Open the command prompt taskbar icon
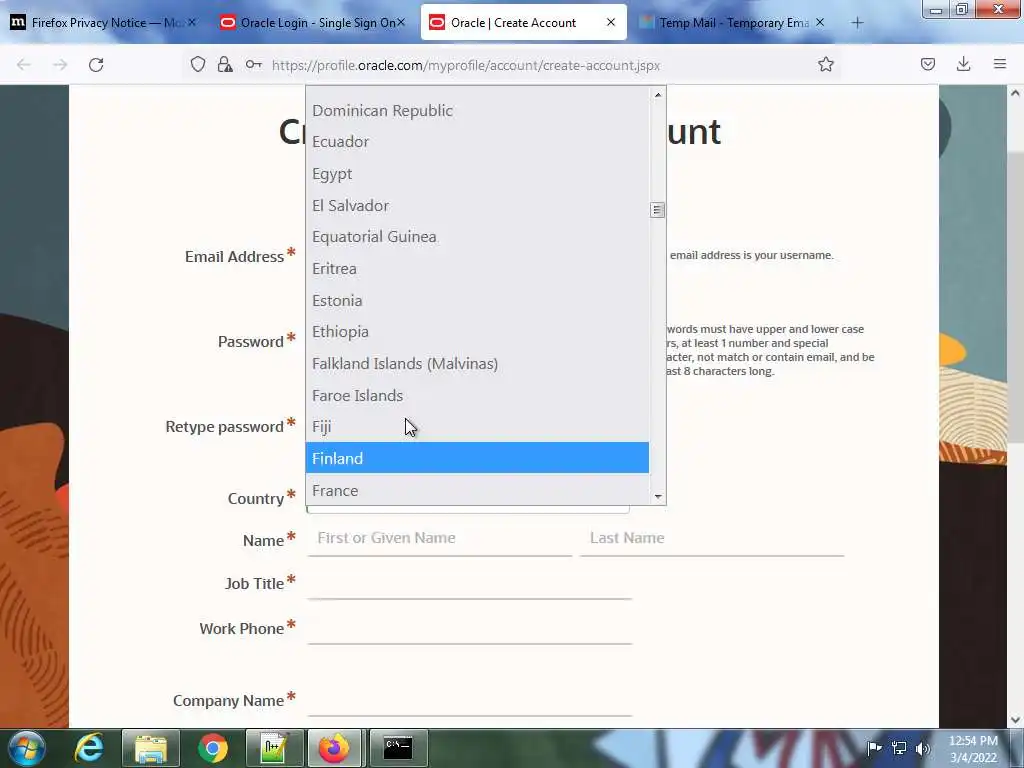This screenshot has width=1024, height=768. coord(398,748)
